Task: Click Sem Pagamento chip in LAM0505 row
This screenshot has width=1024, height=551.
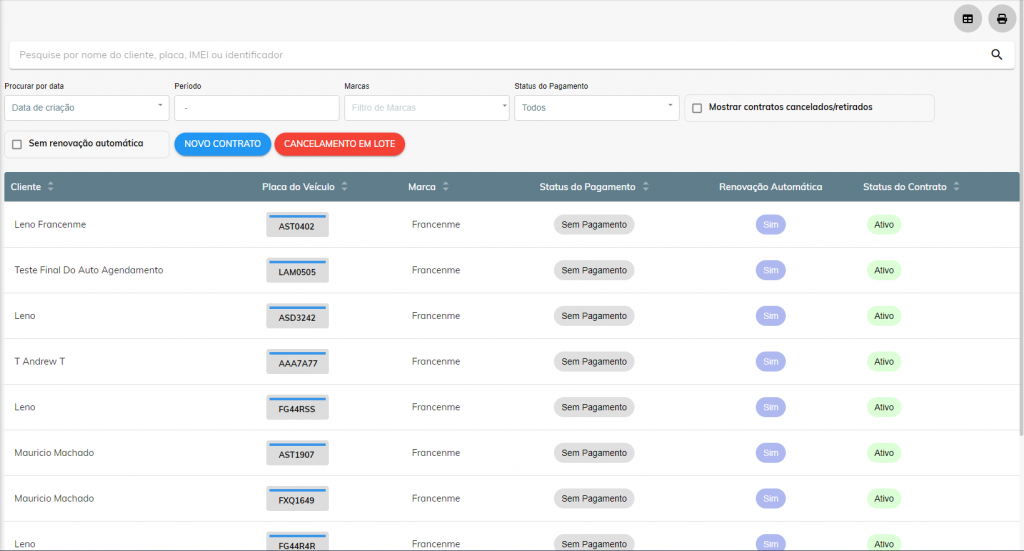Action: point(594,270)
